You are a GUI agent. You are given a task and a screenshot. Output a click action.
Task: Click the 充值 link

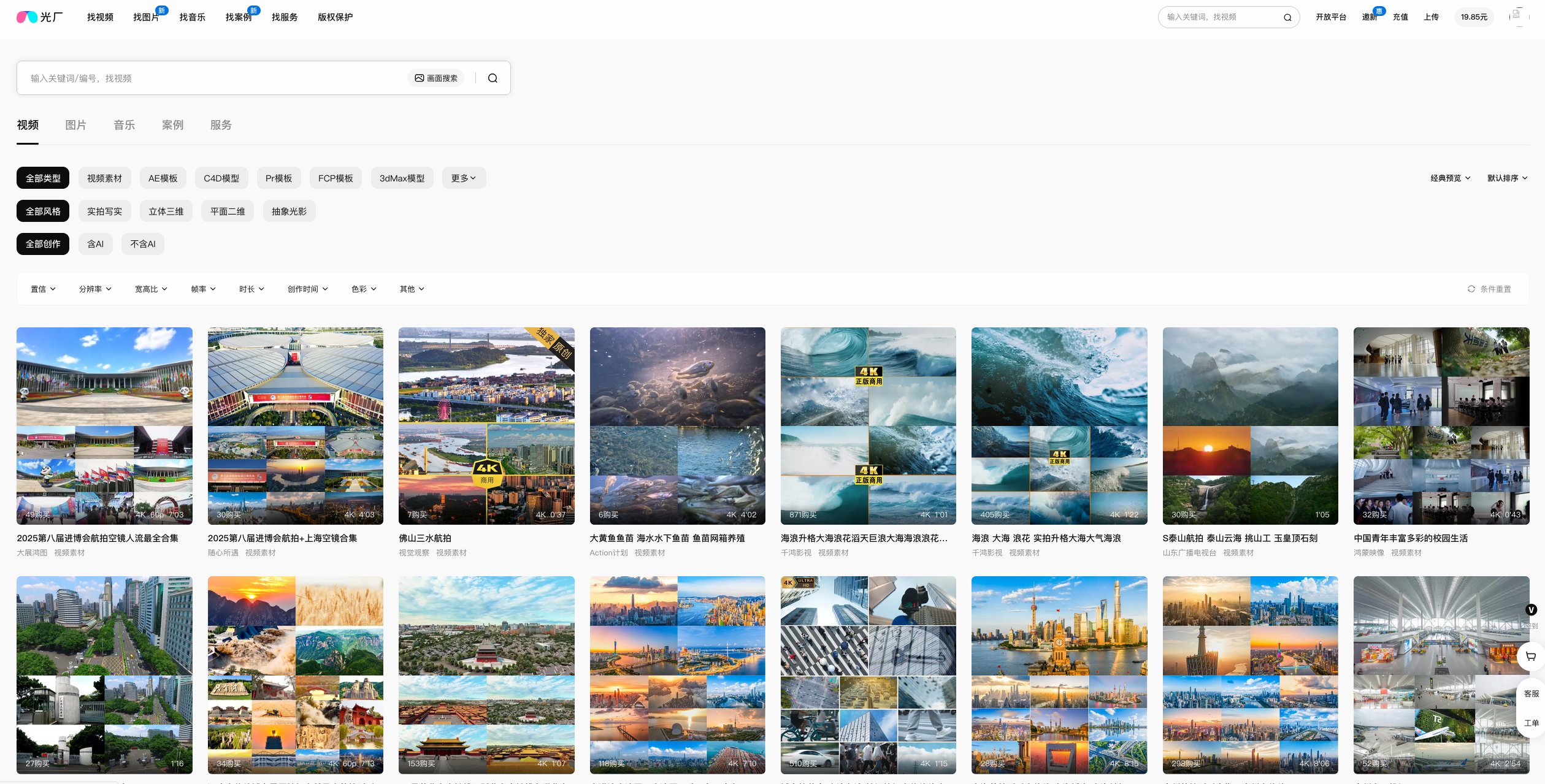tap(1400, 17)
